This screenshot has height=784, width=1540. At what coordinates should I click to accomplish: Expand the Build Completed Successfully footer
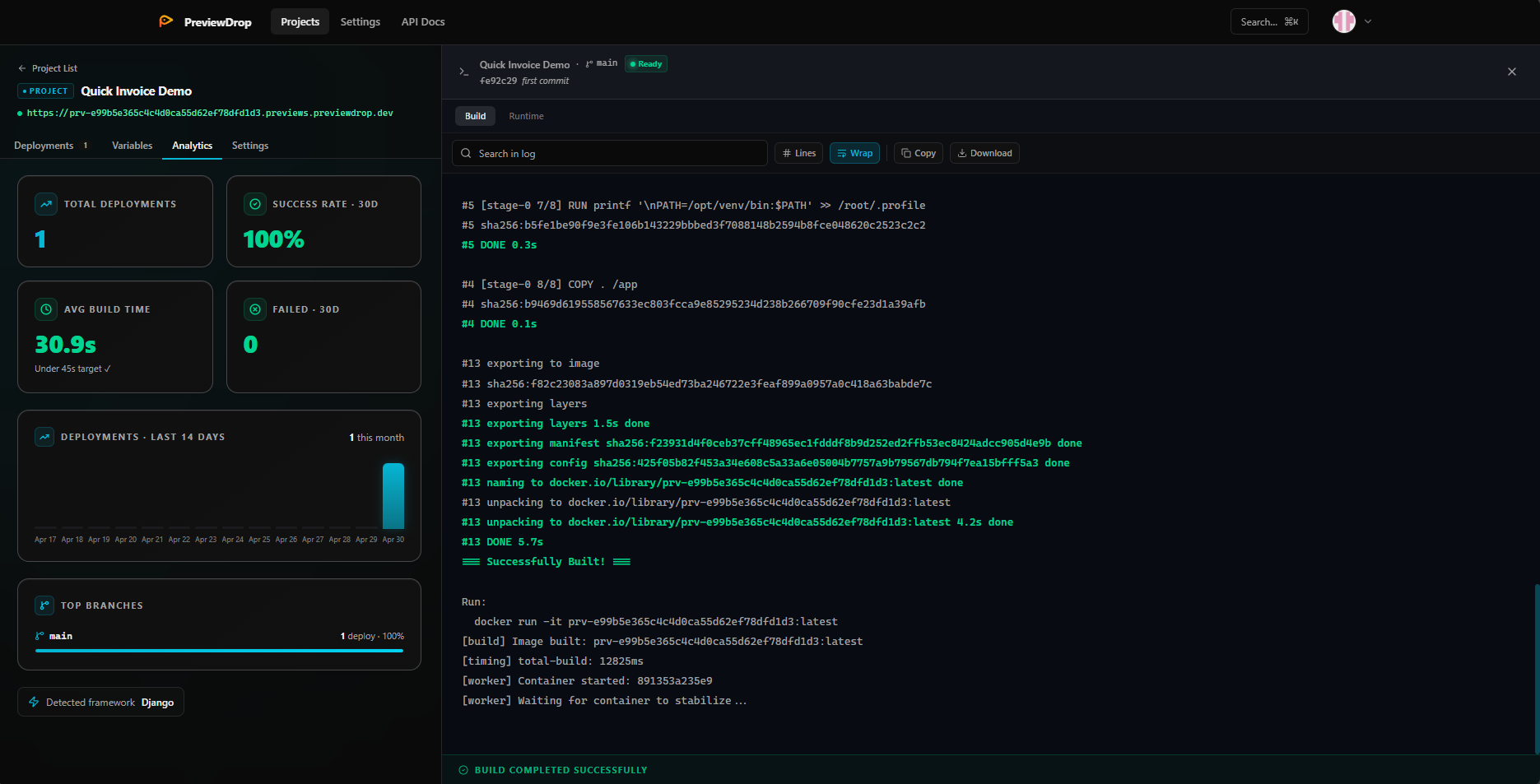click(552, 770)
